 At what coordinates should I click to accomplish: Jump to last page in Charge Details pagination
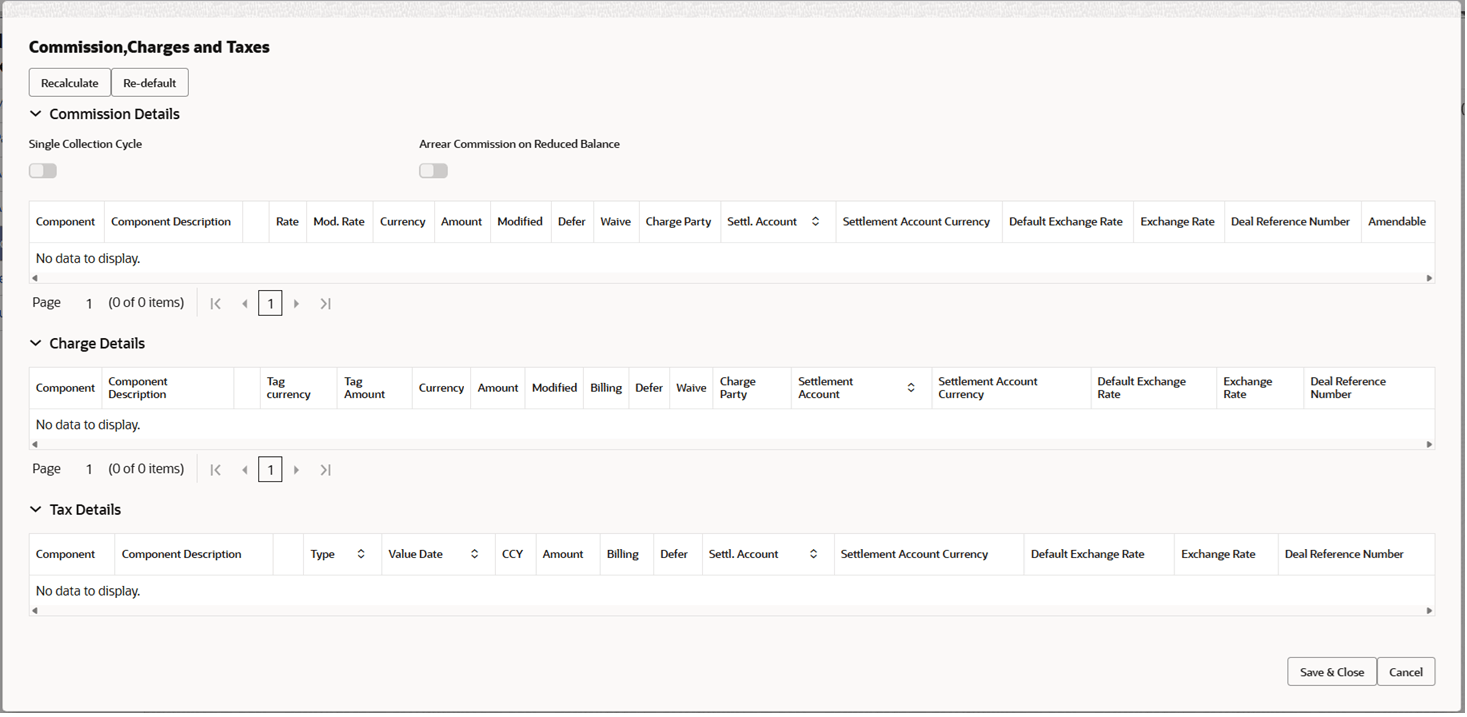325,468
